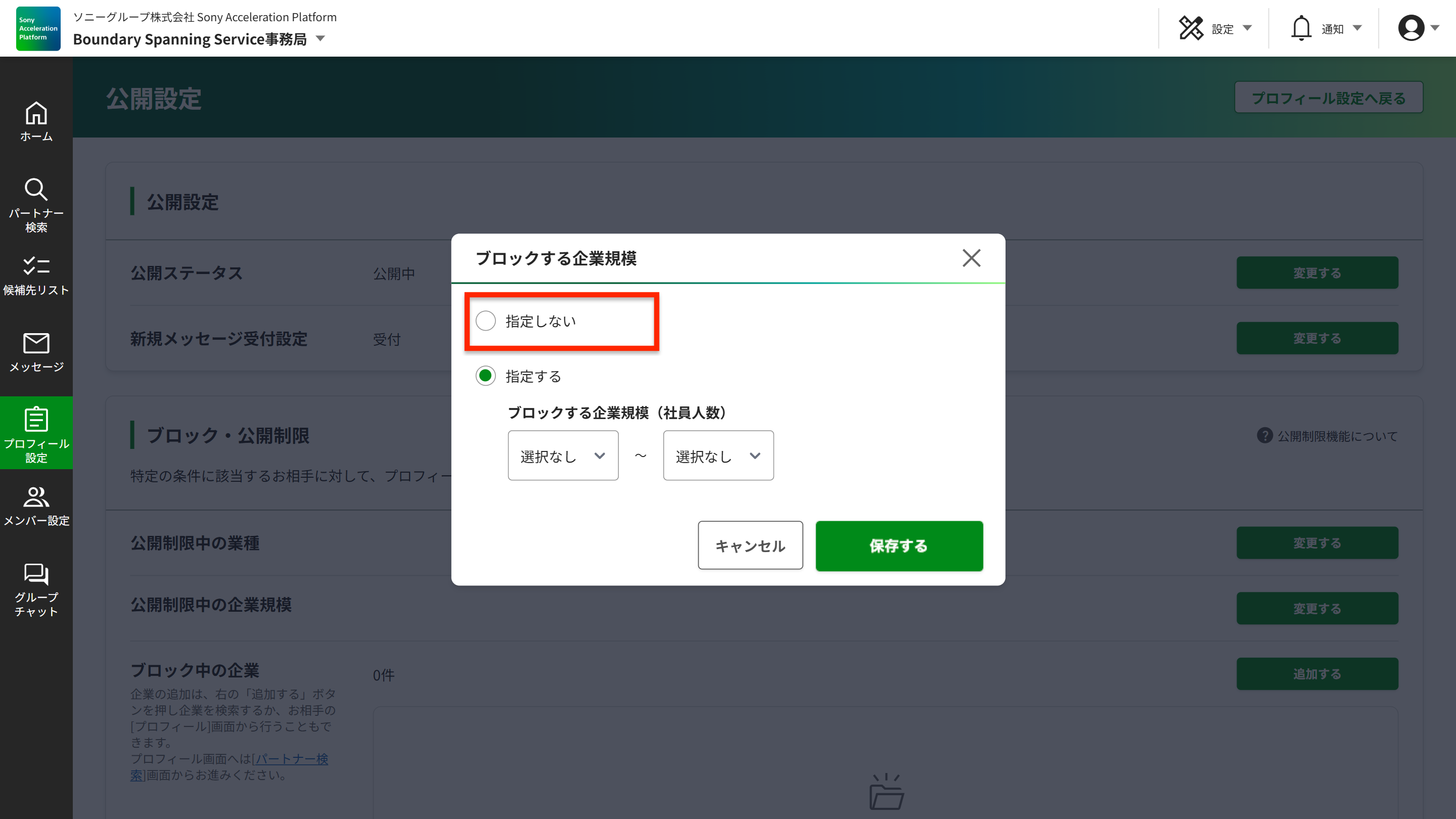Open the maximum employee count dropdown

718,456
